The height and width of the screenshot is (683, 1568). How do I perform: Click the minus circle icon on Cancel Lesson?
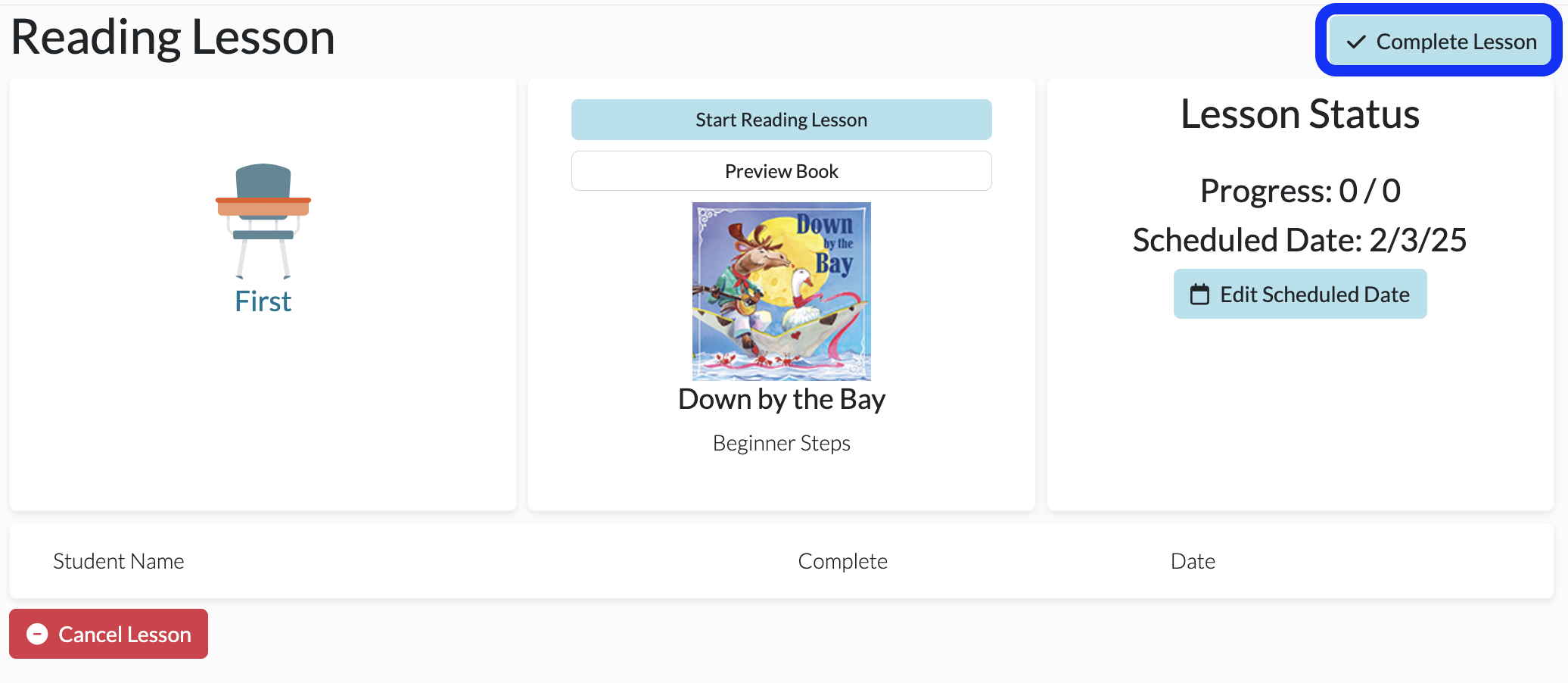click(37, 634)
